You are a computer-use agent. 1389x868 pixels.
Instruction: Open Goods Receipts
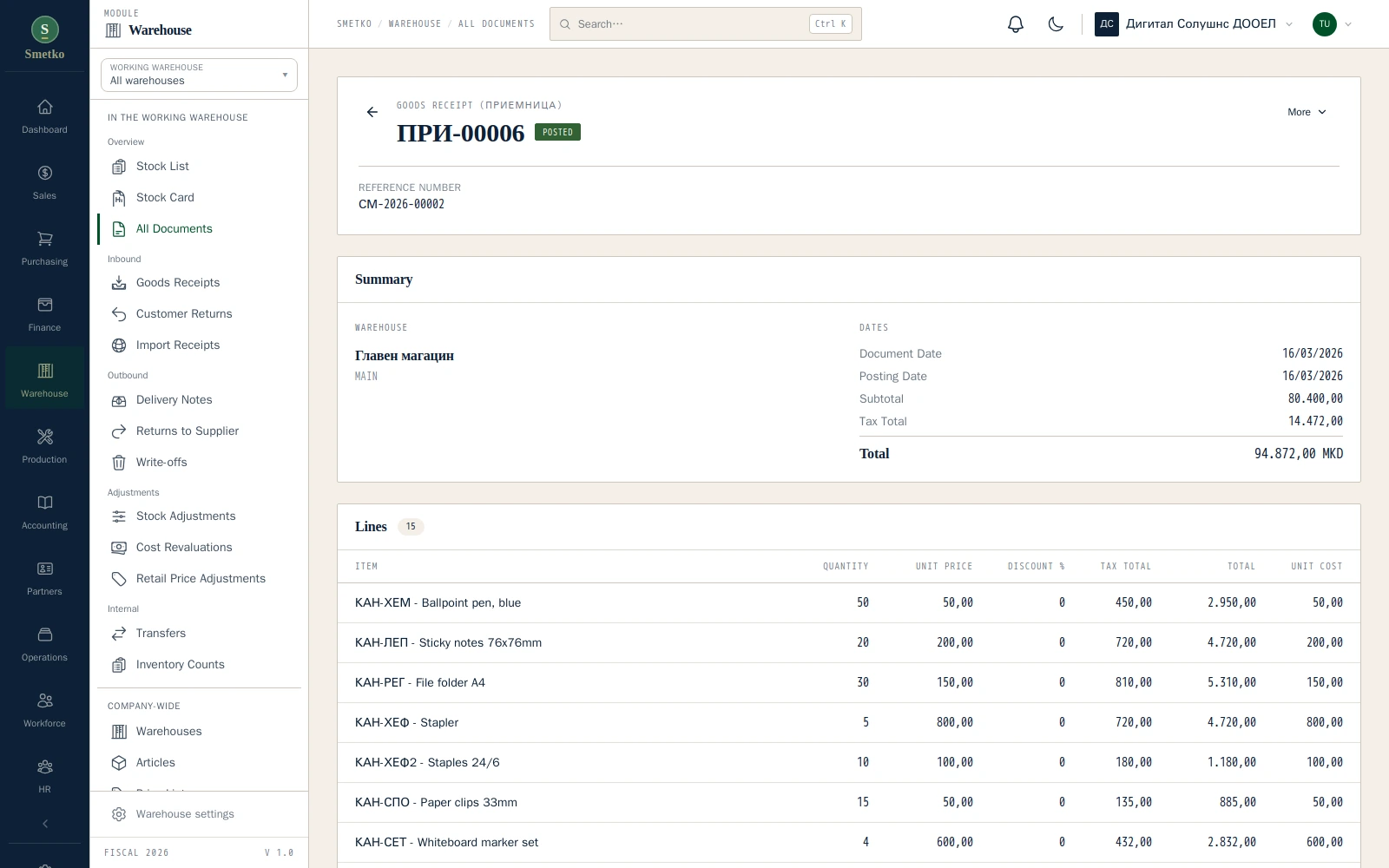coord(199,282)
